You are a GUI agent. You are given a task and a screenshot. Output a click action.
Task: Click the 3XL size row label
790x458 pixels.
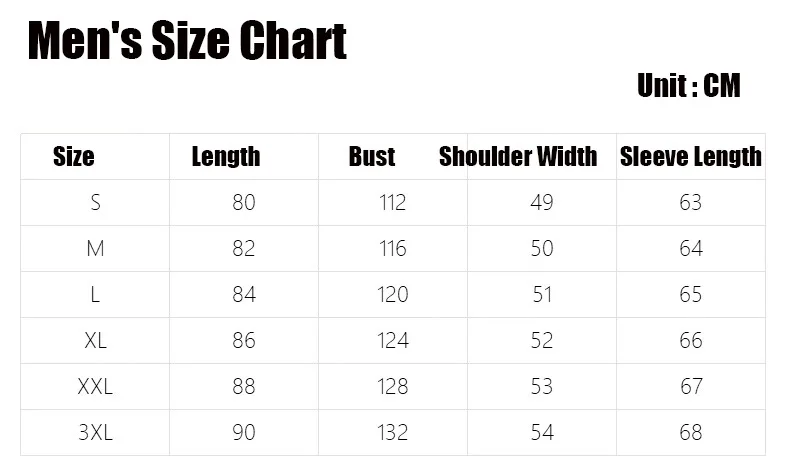tap(95, 432)
